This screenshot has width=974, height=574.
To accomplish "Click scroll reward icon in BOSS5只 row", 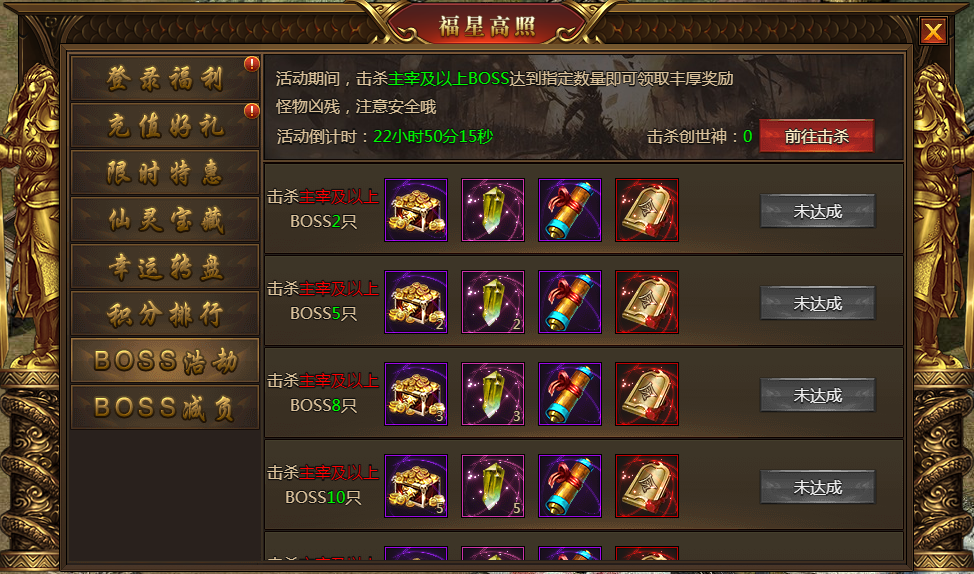I will pos(570,302).
